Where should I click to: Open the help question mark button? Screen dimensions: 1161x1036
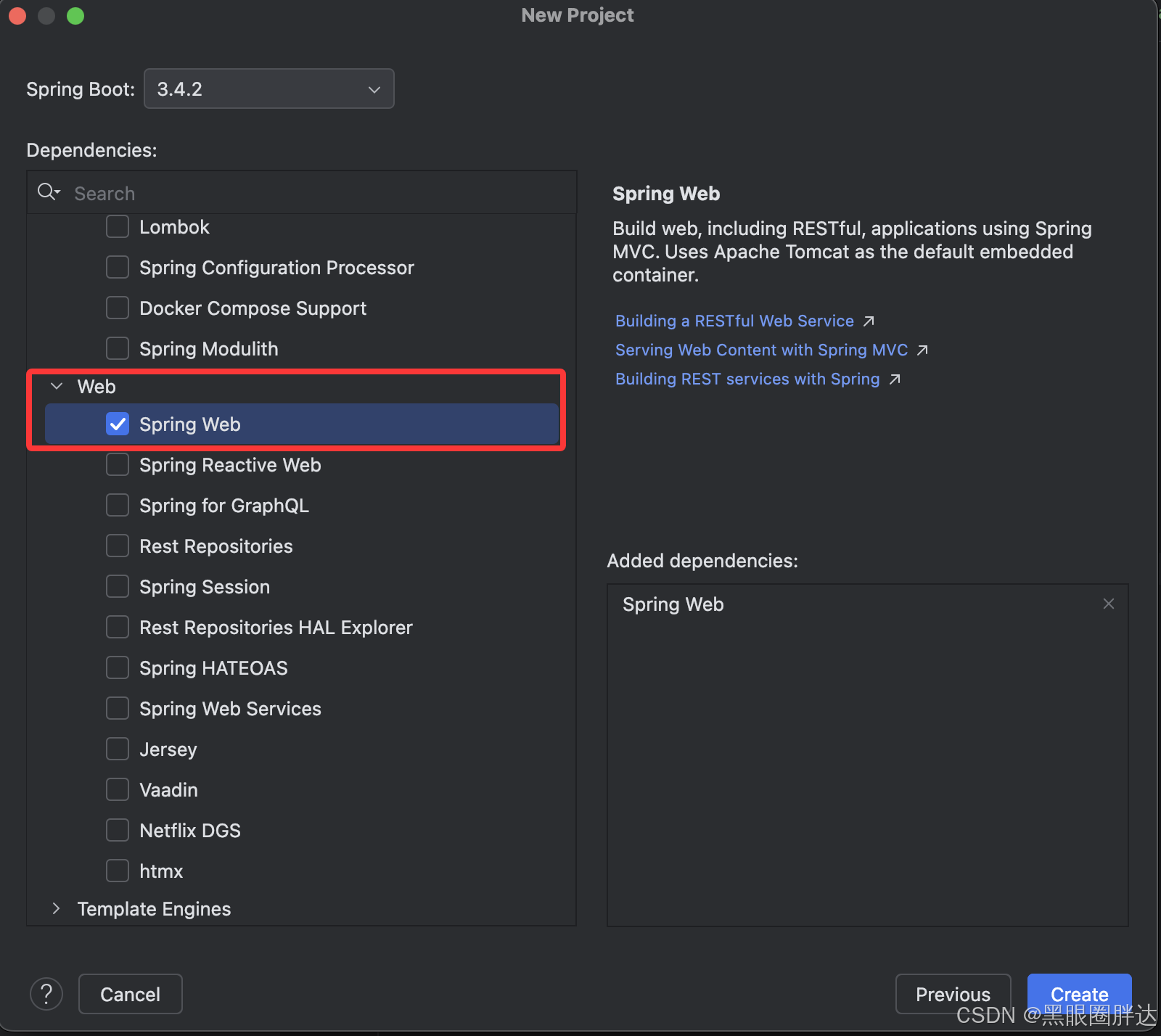point(46,994)
